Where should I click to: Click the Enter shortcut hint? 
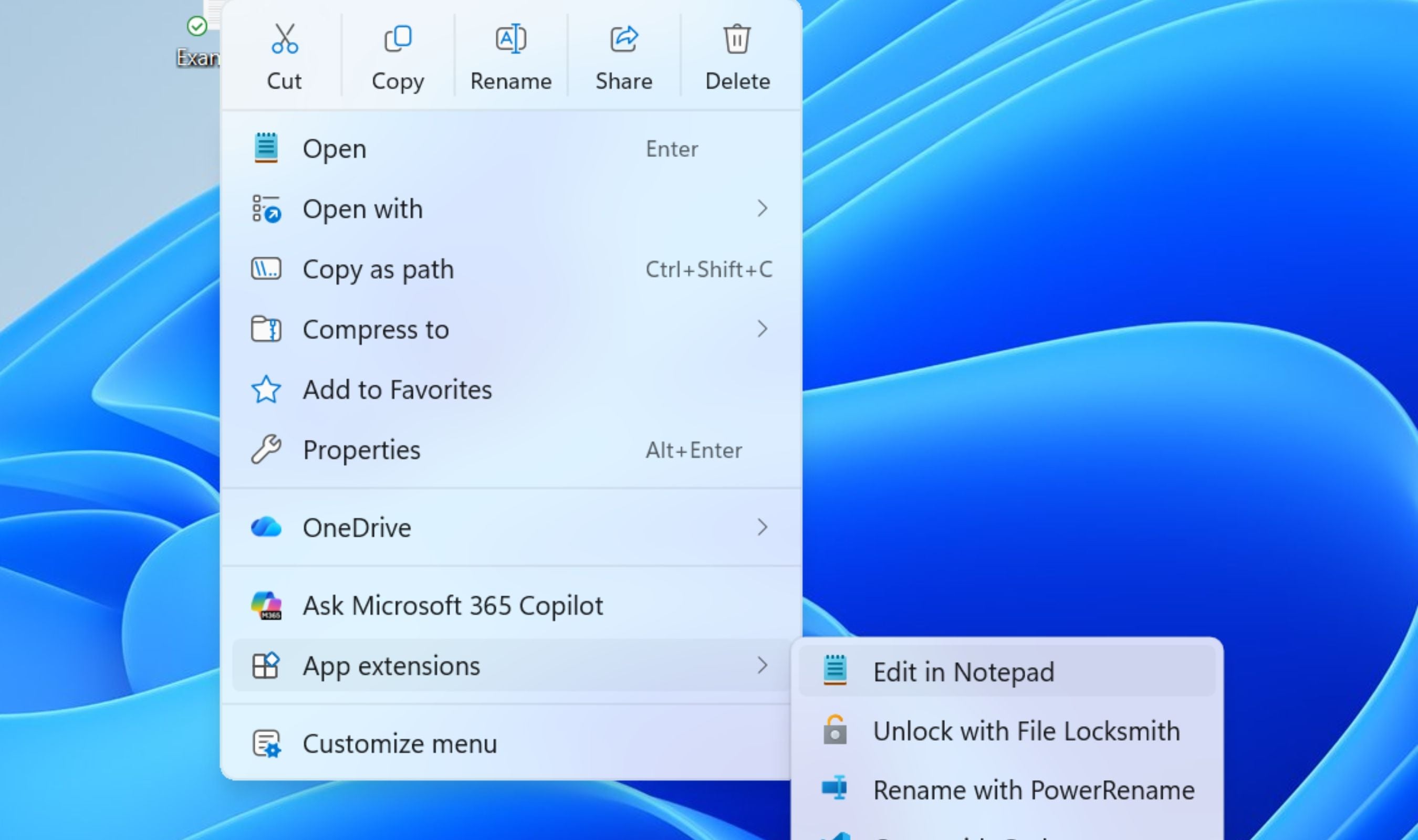672,149
